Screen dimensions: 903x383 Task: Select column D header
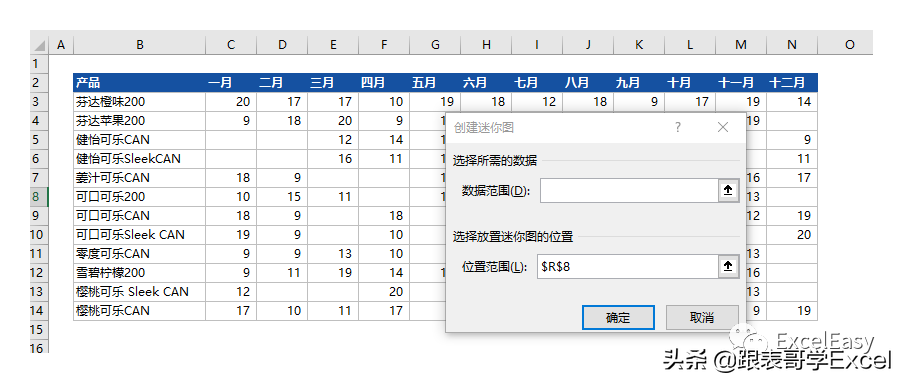pyautogui.click(x=282, y=45)
